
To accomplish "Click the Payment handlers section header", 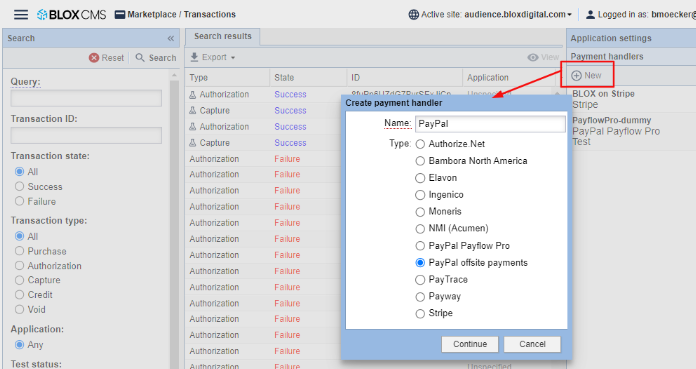I will coord(631,56).
